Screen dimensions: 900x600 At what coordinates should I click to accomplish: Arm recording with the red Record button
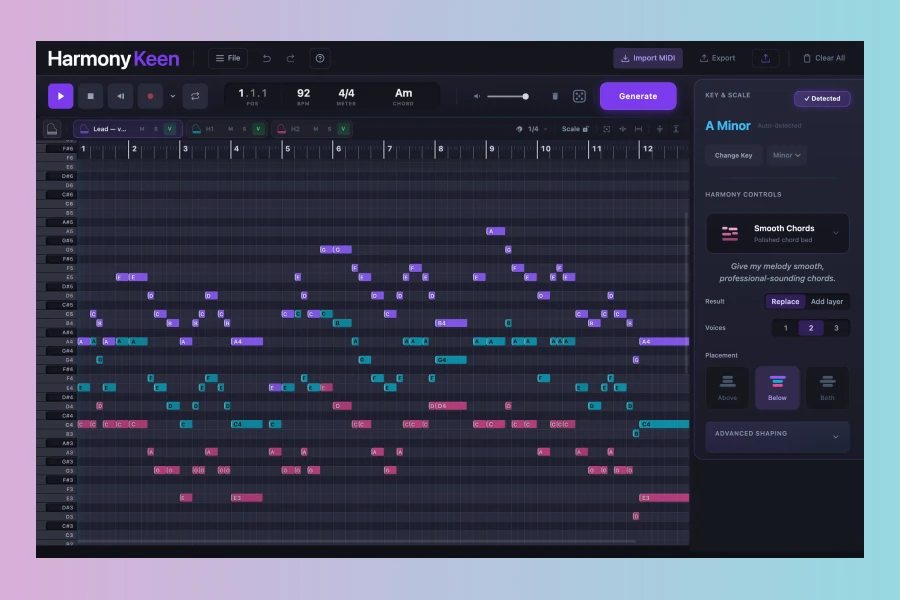click(150, 96)
